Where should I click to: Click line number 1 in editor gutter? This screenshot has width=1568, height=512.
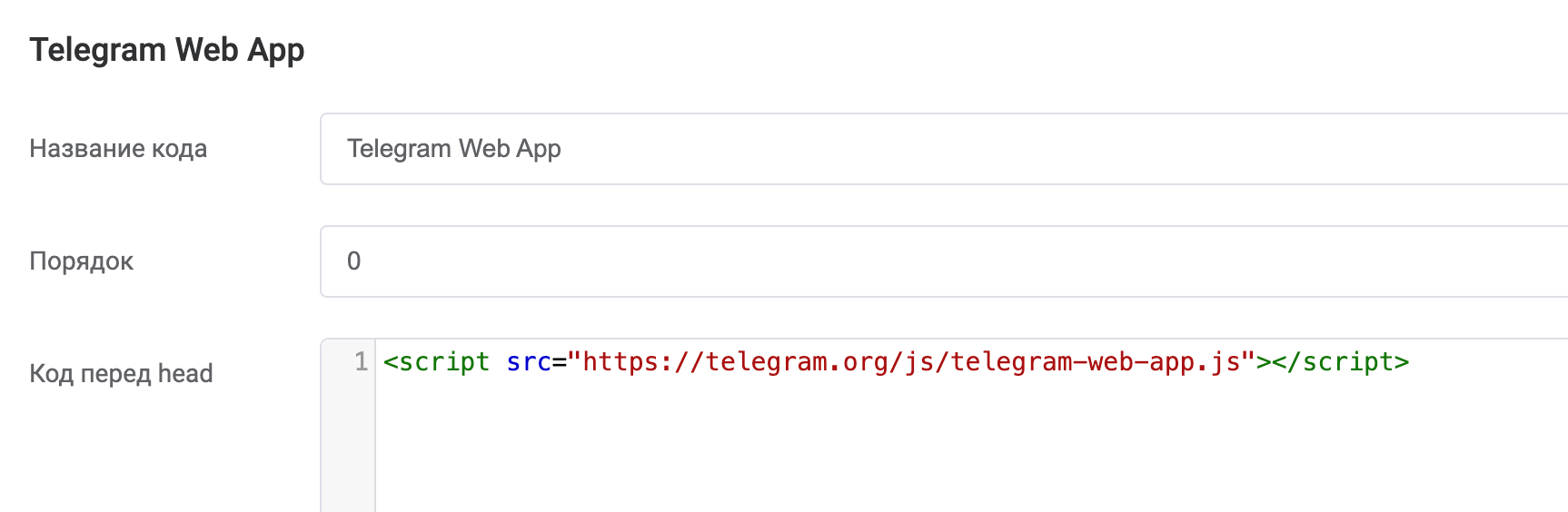[x=361, y=361]
